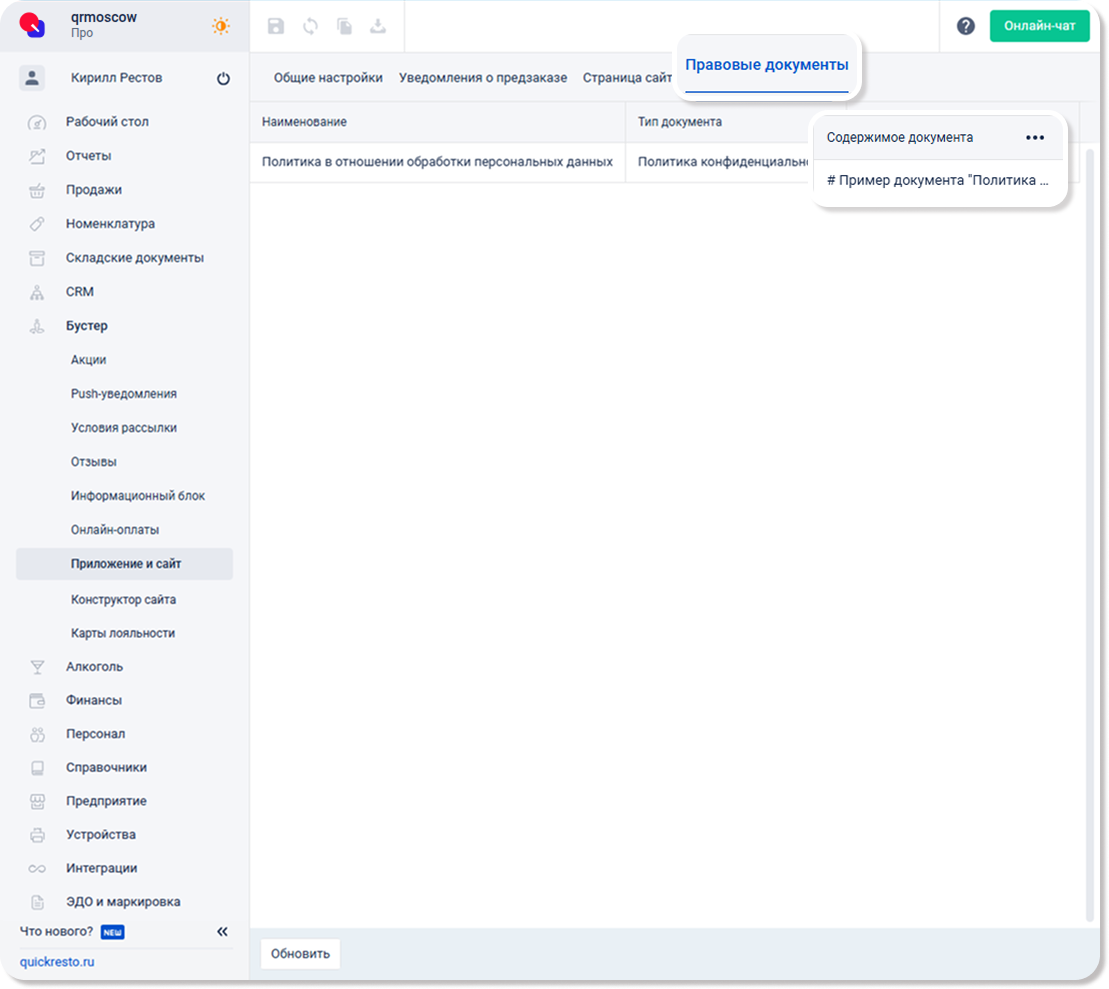Screen dimensions: 1109x989
Task: Click the power logout icon
Action: pyautogui.click(x=223, y=79)
